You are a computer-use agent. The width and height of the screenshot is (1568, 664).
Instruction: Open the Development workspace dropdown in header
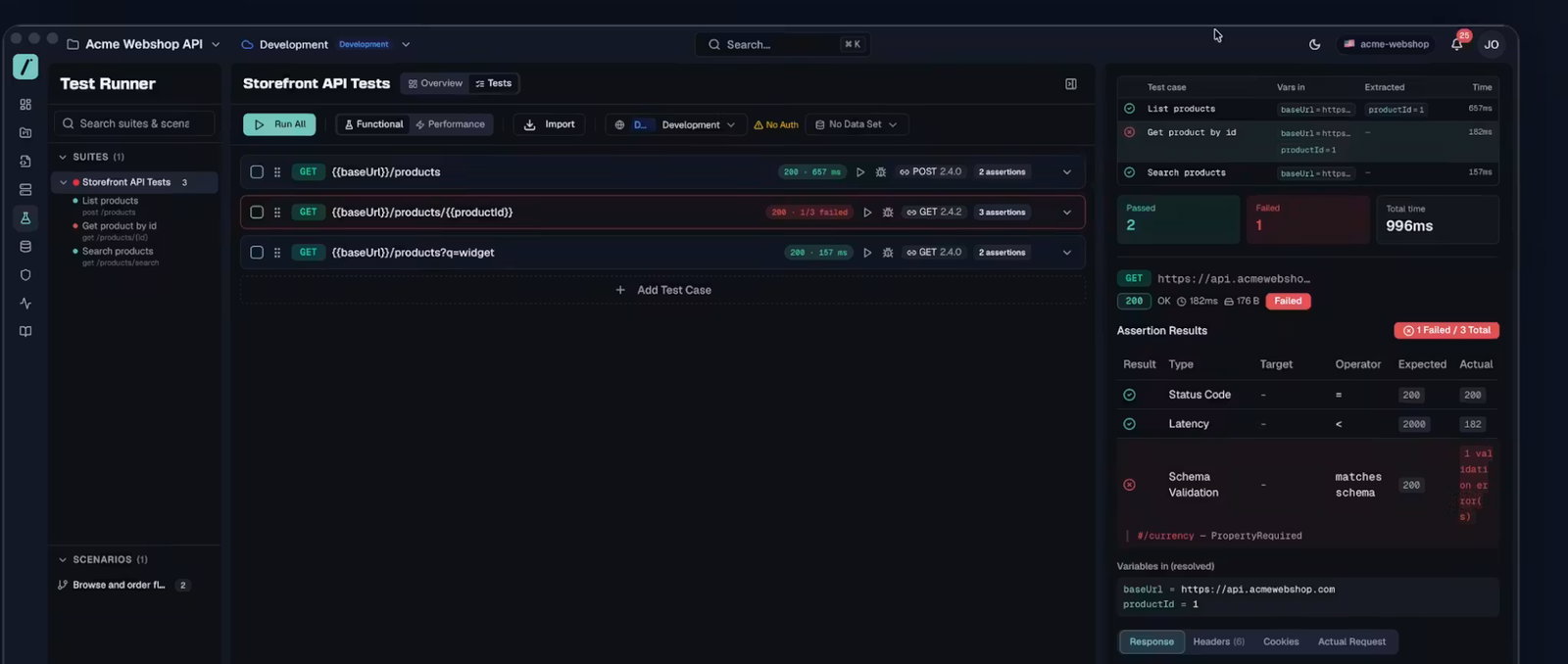[x=325, y=44]
